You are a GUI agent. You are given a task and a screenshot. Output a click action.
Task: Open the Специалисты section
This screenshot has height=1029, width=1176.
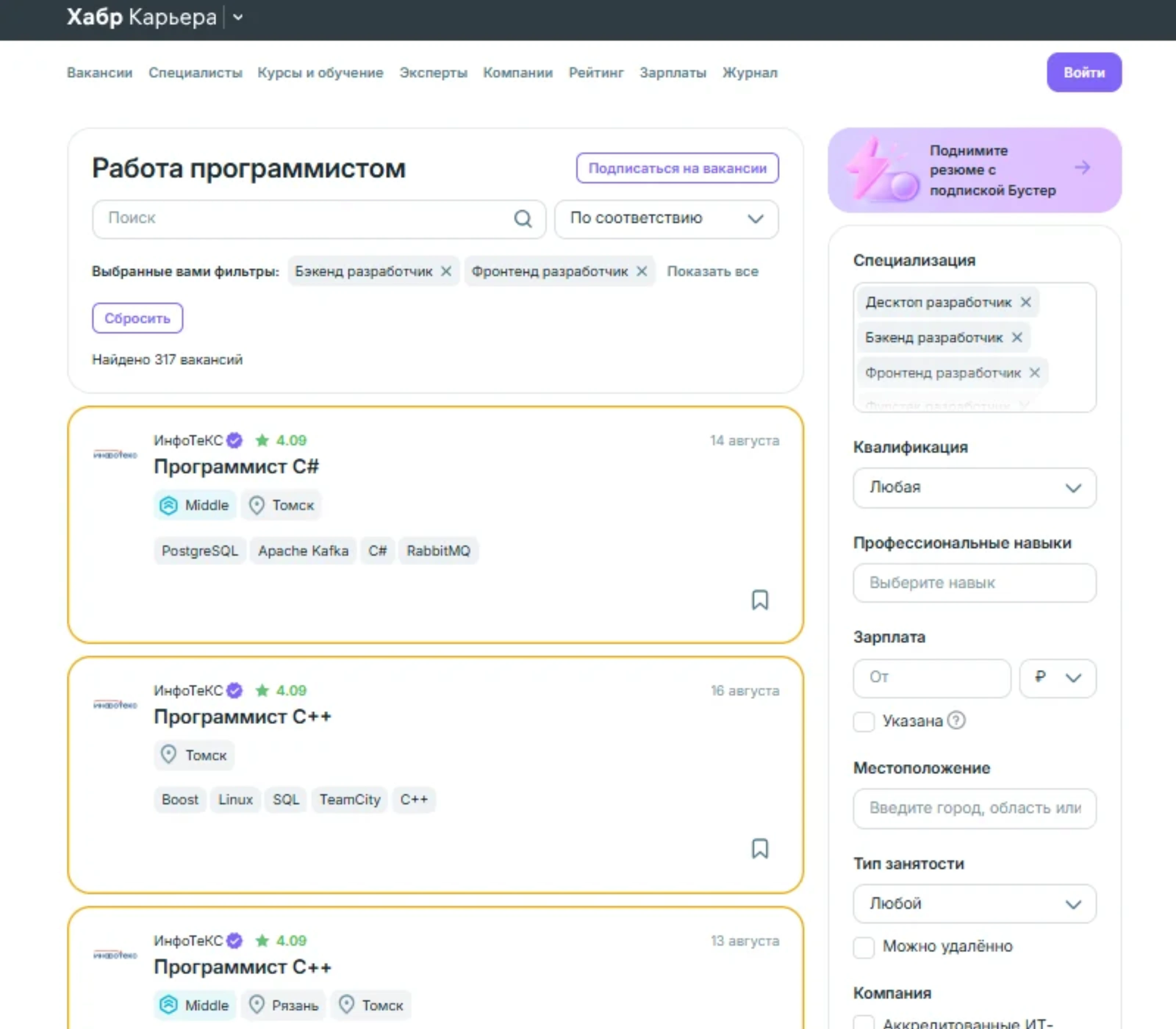195,73
